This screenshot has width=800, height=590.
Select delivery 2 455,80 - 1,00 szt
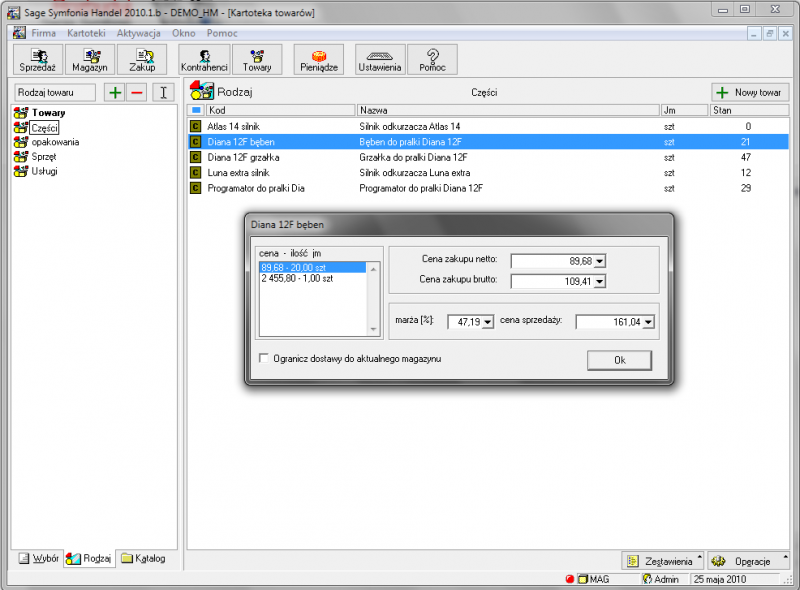click(312, 279)
